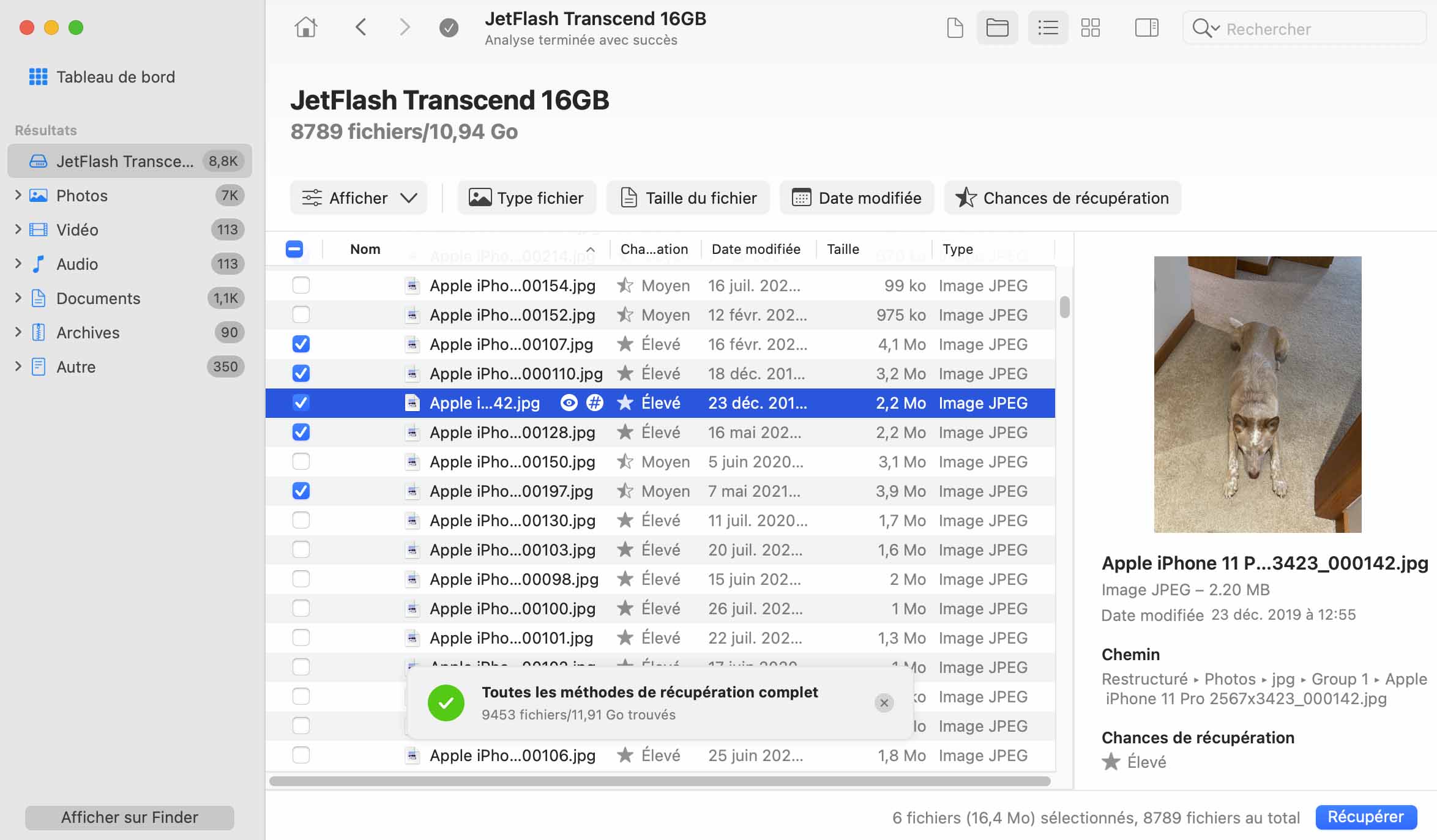Screen dimensions: 1437x840
Task: Toggle the select-all checkbox in header
Action: 294,249
